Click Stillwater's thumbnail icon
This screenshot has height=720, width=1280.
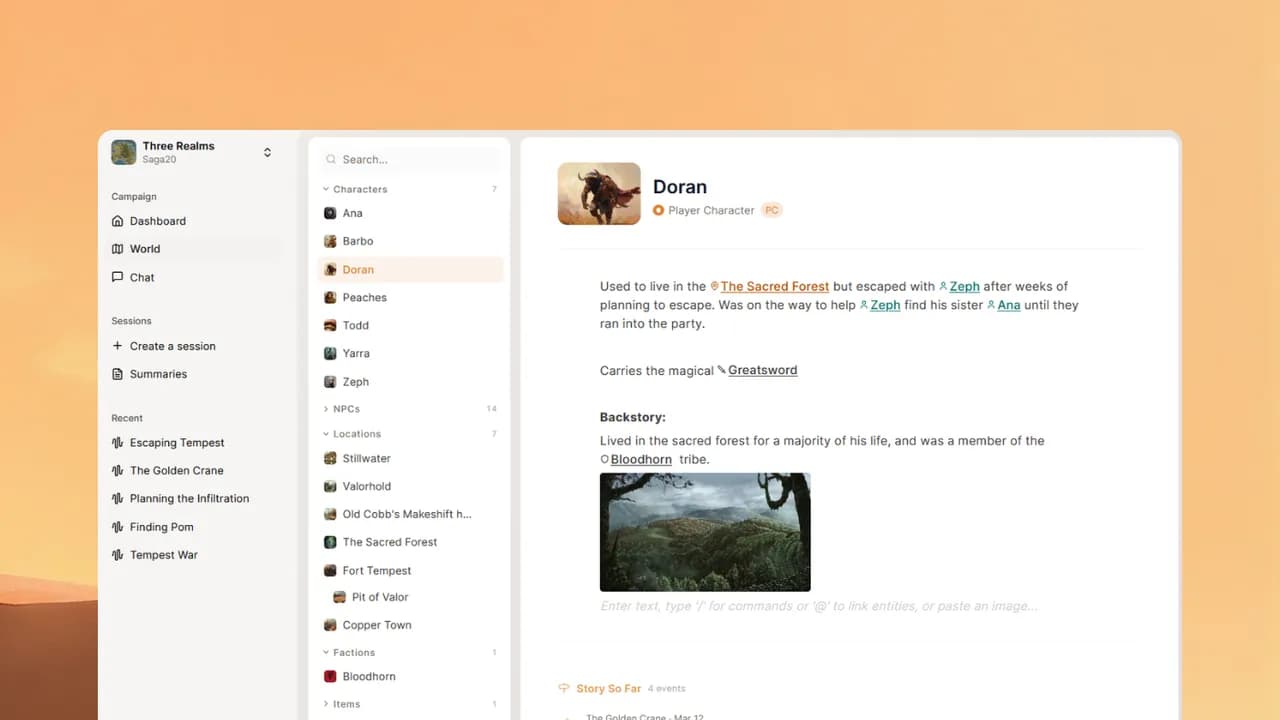[330, 458]
